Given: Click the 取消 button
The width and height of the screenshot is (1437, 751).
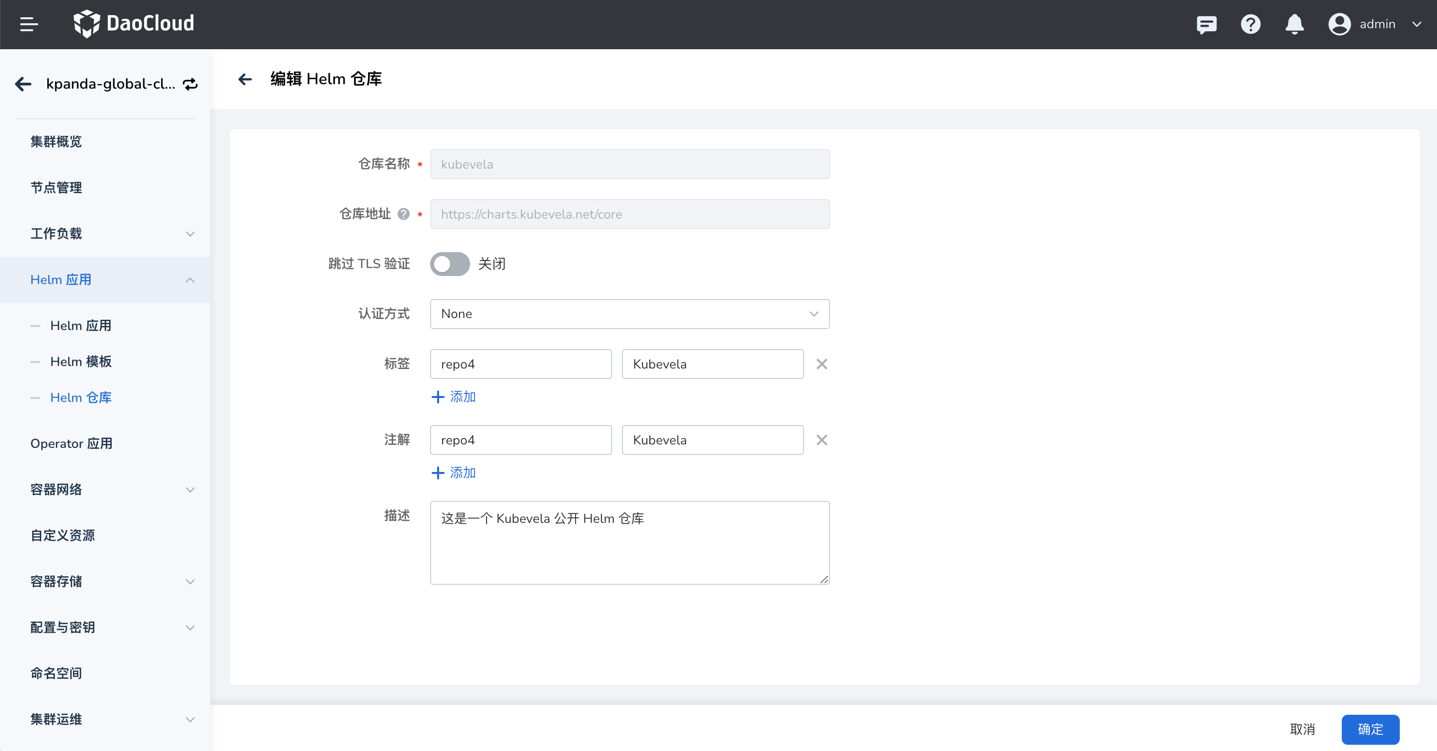Looking at the screenshot, I should click(x=1302, y=729).
